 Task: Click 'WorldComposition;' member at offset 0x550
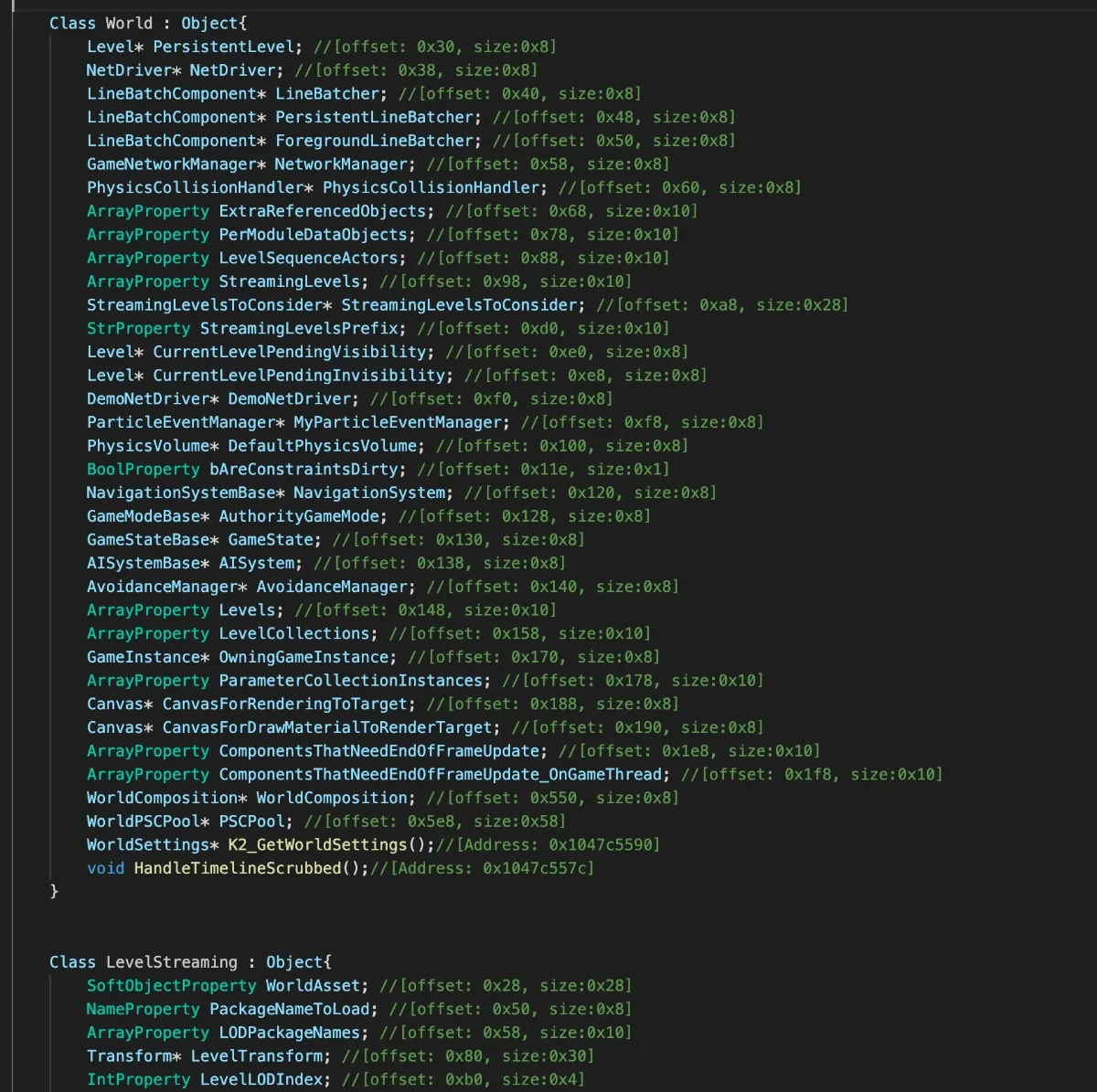point(335,798)
